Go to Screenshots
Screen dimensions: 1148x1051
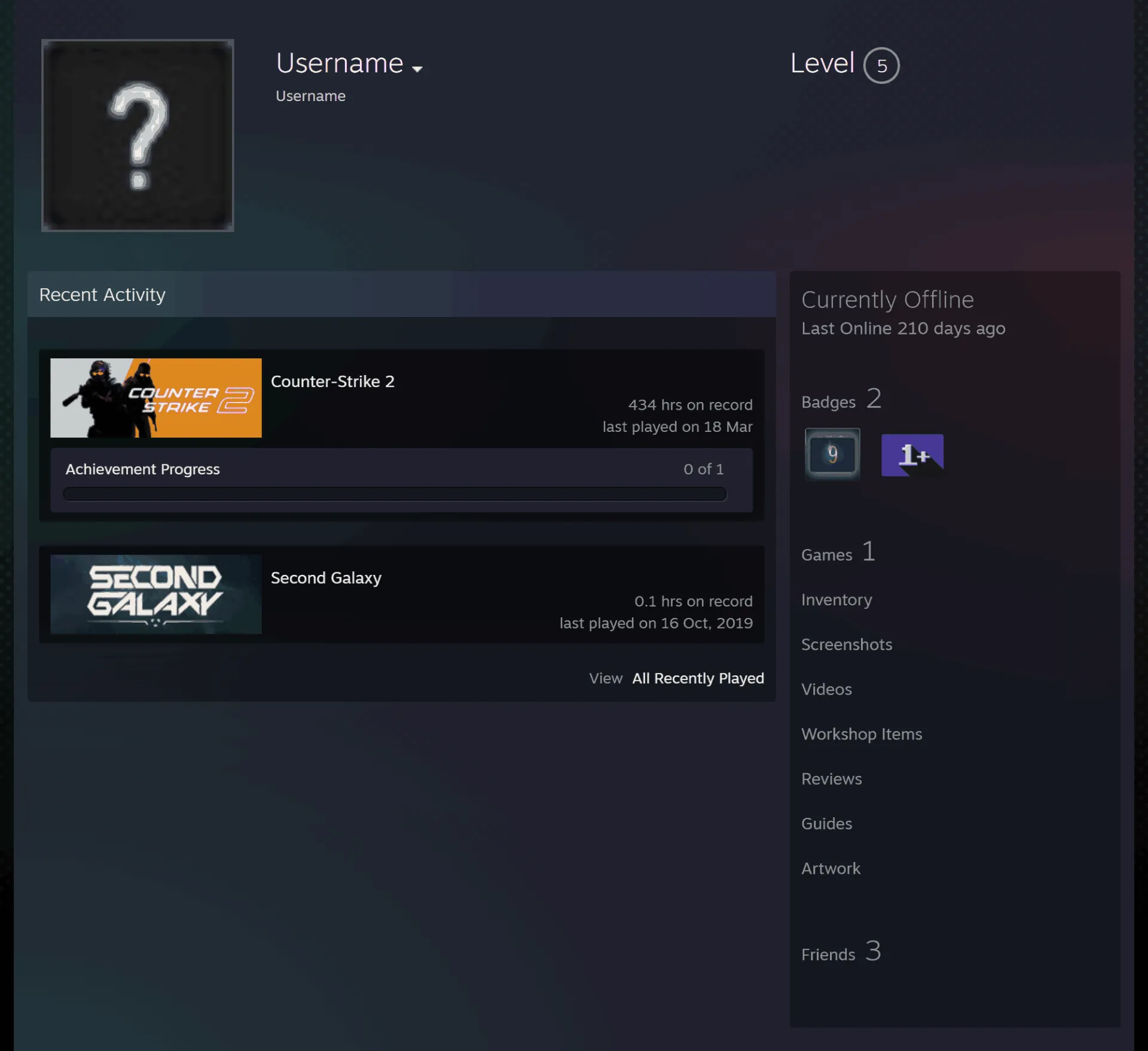[x=847, y=644]
